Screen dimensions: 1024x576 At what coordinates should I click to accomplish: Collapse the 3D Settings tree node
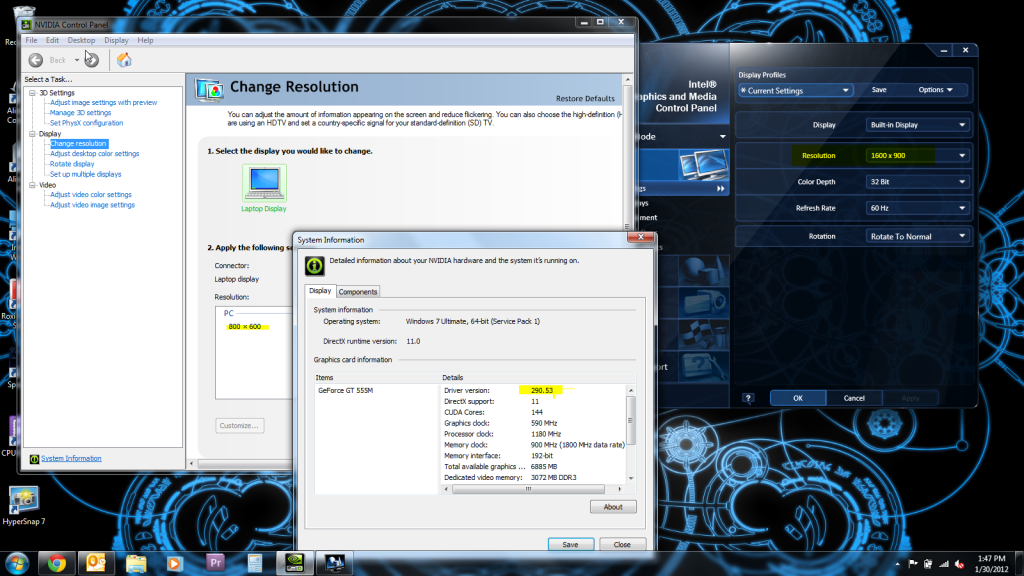pyautogui.click(x=32, y=93)
